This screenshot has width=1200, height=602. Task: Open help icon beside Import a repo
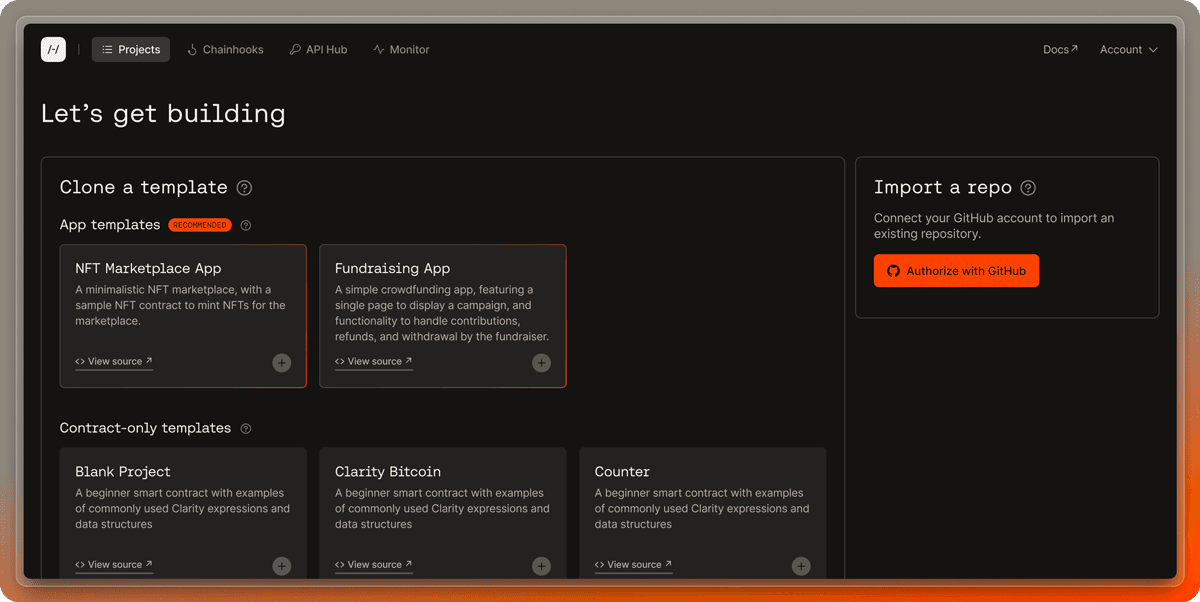1028,188
